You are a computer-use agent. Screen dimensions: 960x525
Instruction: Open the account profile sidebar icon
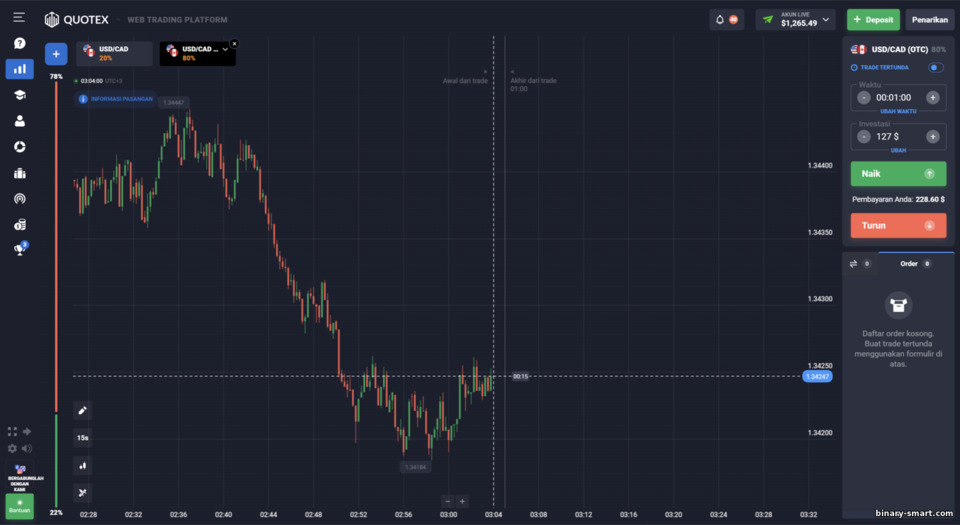tap(20, 121)
